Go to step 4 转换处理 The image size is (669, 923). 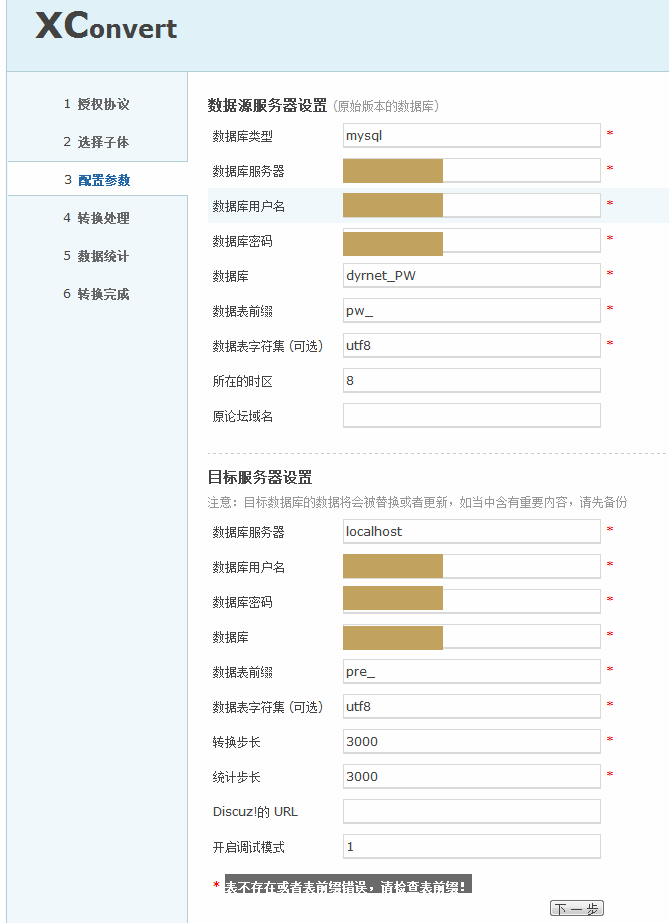click(96, 218)
